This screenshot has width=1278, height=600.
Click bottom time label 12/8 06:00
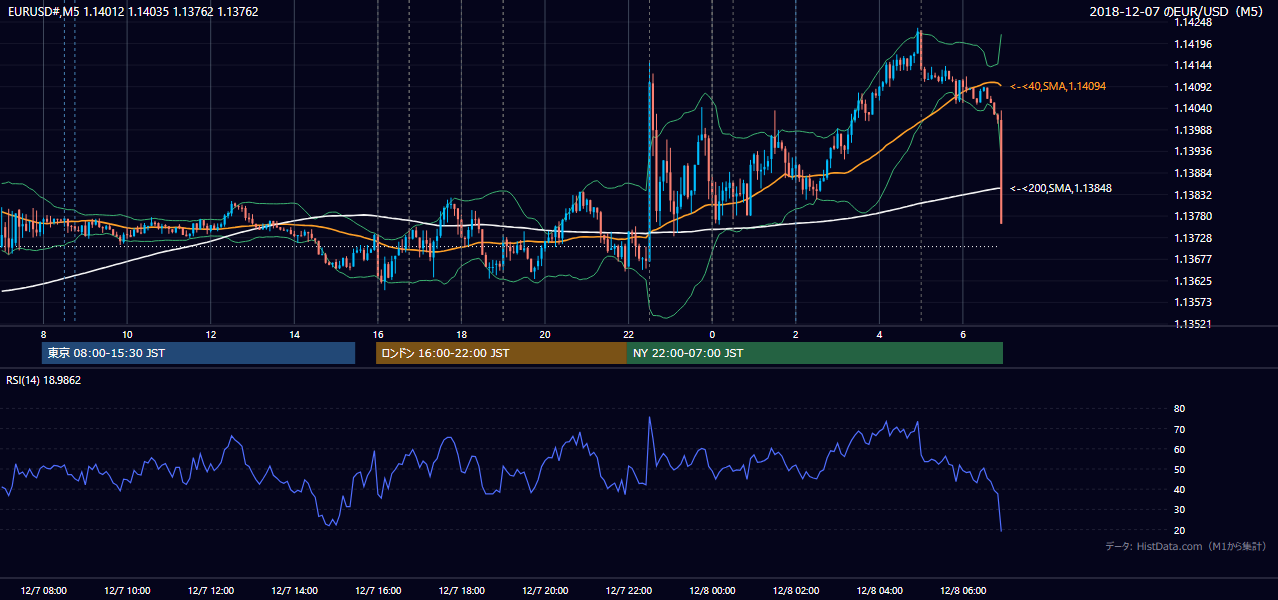coord(962,591)
